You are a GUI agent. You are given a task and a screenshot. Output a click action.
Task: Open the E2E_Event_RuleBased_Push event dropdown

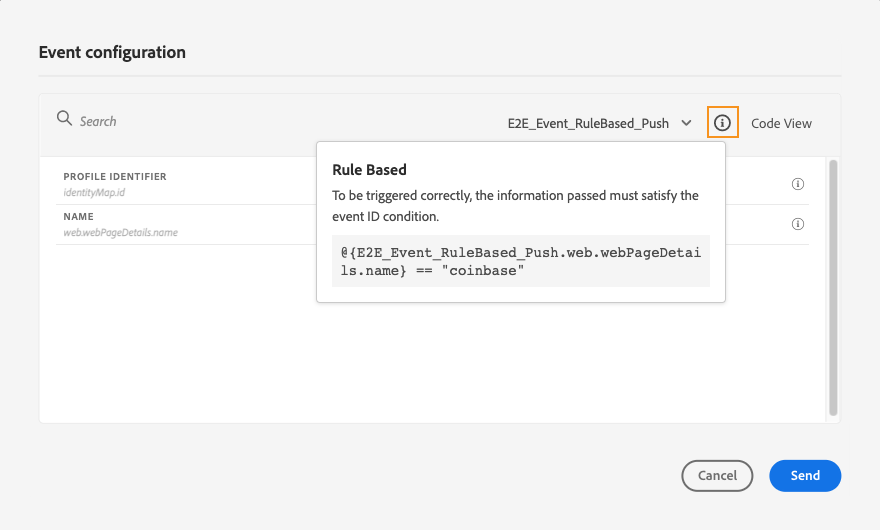point(588,123)
